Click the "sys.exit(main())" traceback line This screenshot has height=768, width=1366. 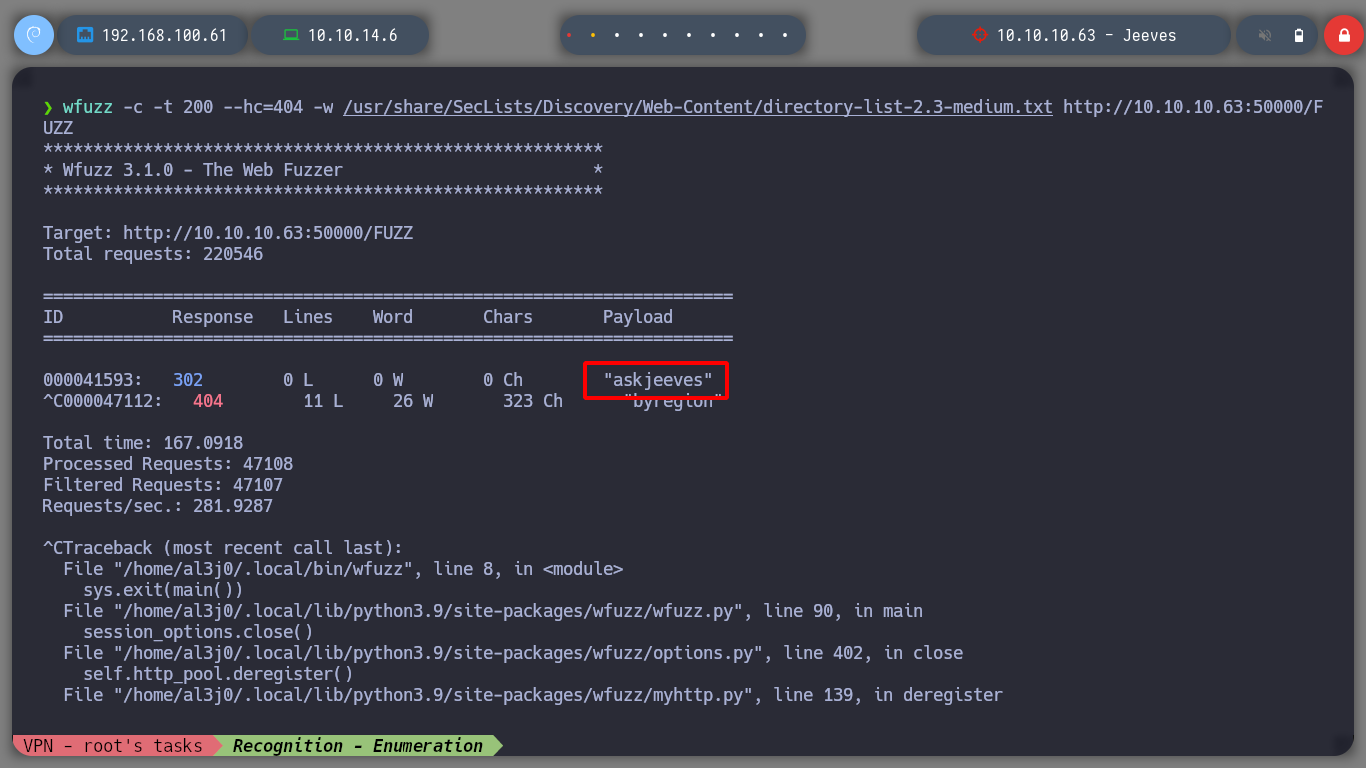(x=163, y=590)
